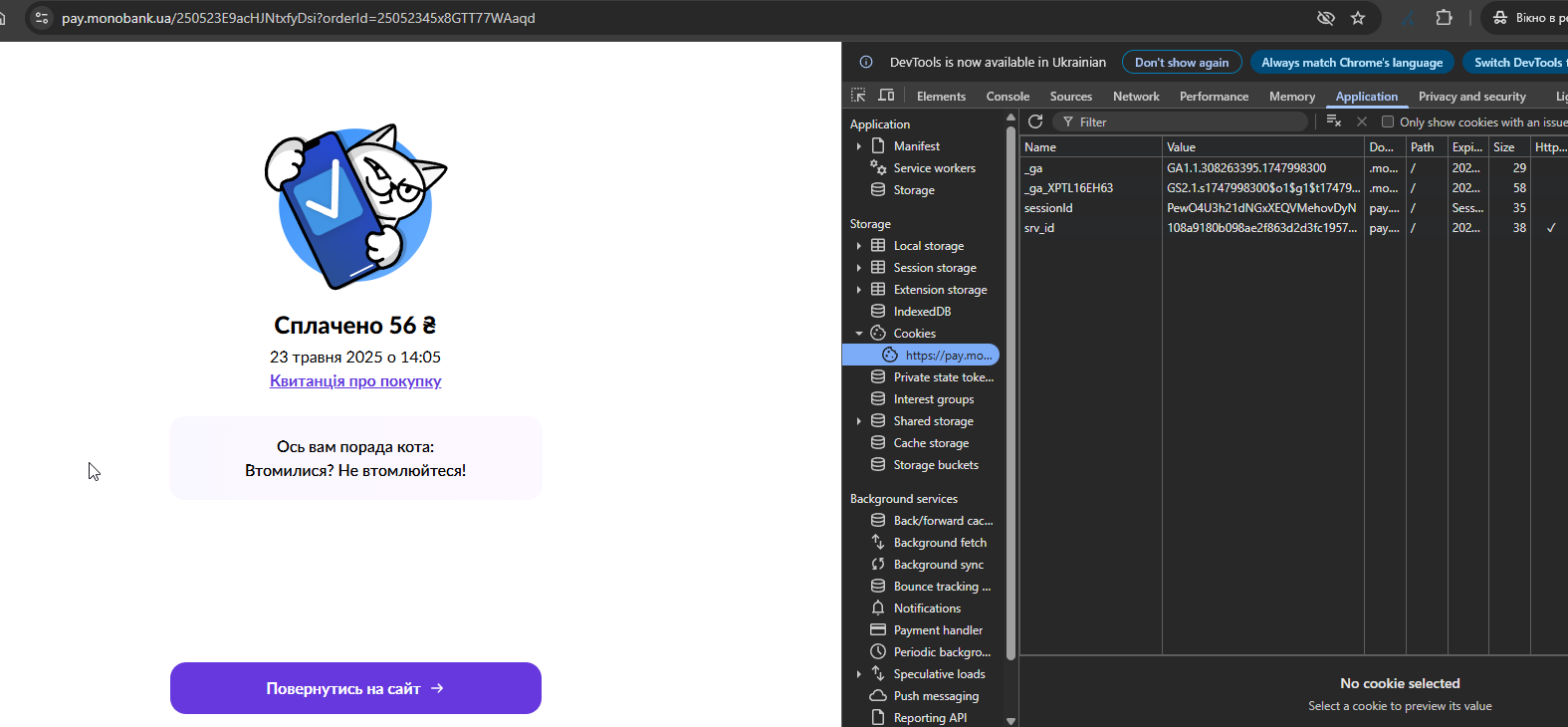Open Background sync service
This screenshot has height=727, width=1568.
point(938,565)
